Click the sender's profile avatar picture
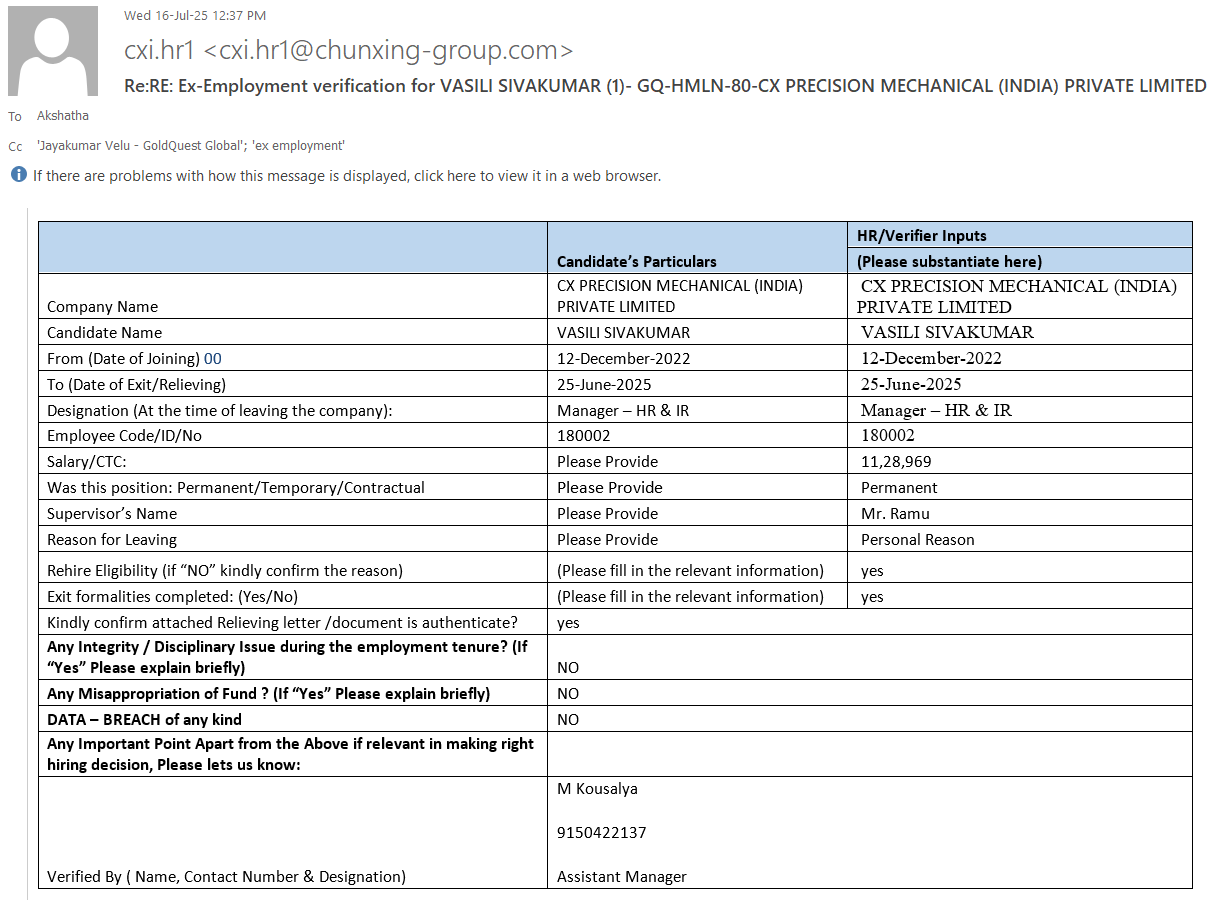The image size is (1210, 900). (53, 51)
